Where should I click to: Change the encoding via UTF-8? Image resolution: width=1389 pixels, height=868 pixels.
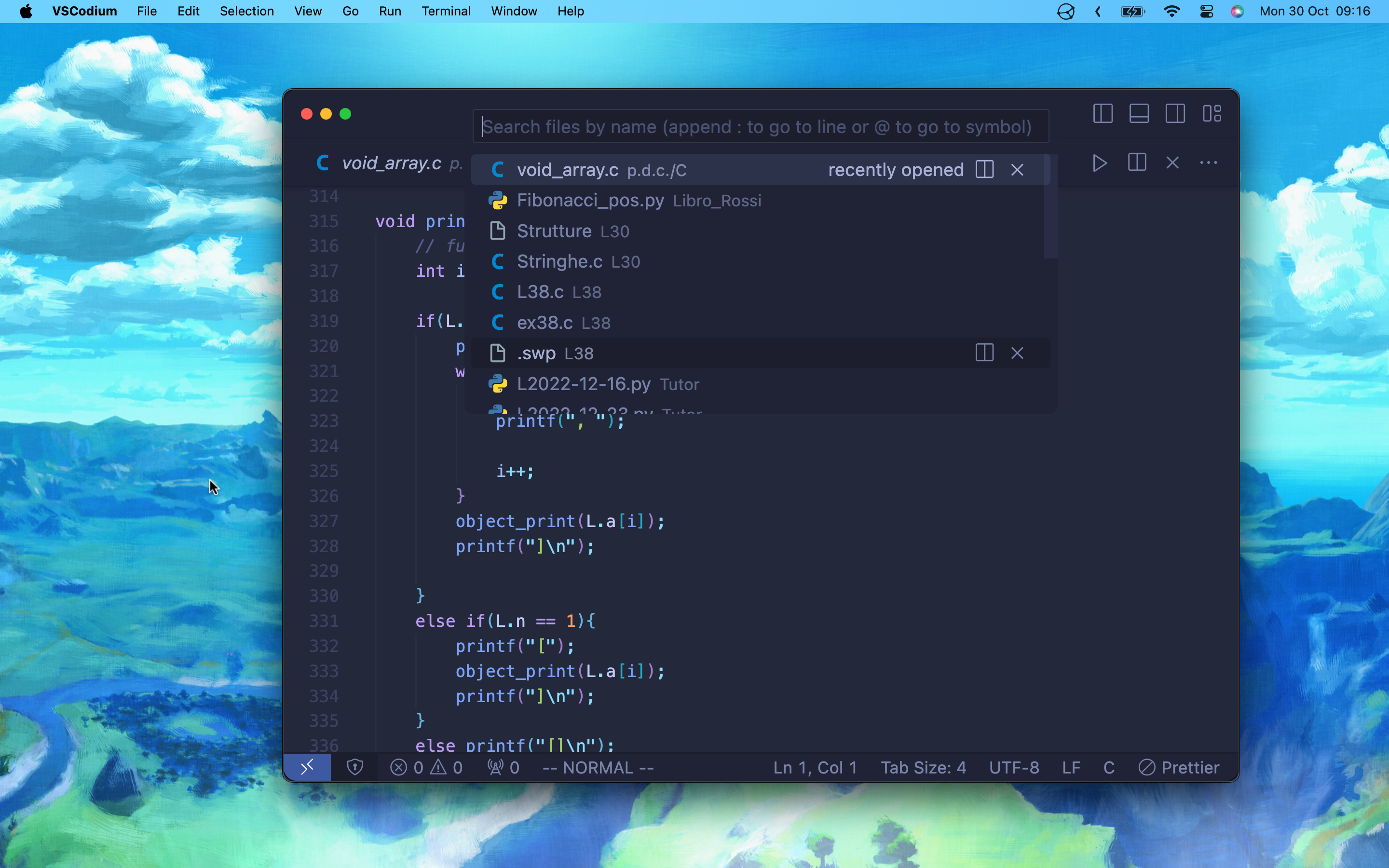tap(1014, 767)
